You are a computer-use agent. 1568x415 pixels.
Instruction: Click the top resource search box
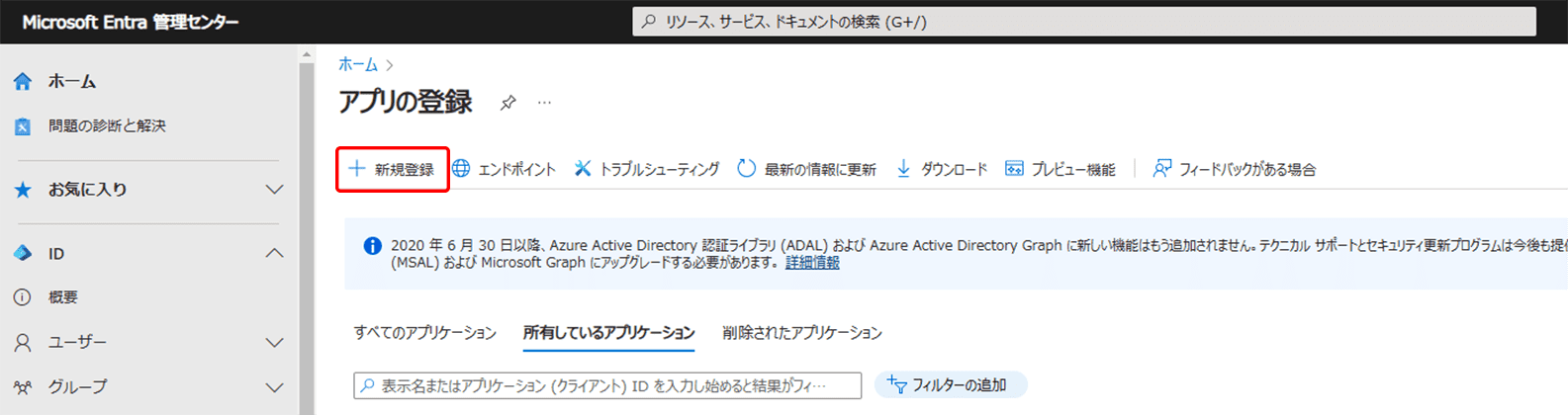point(1084,22)
